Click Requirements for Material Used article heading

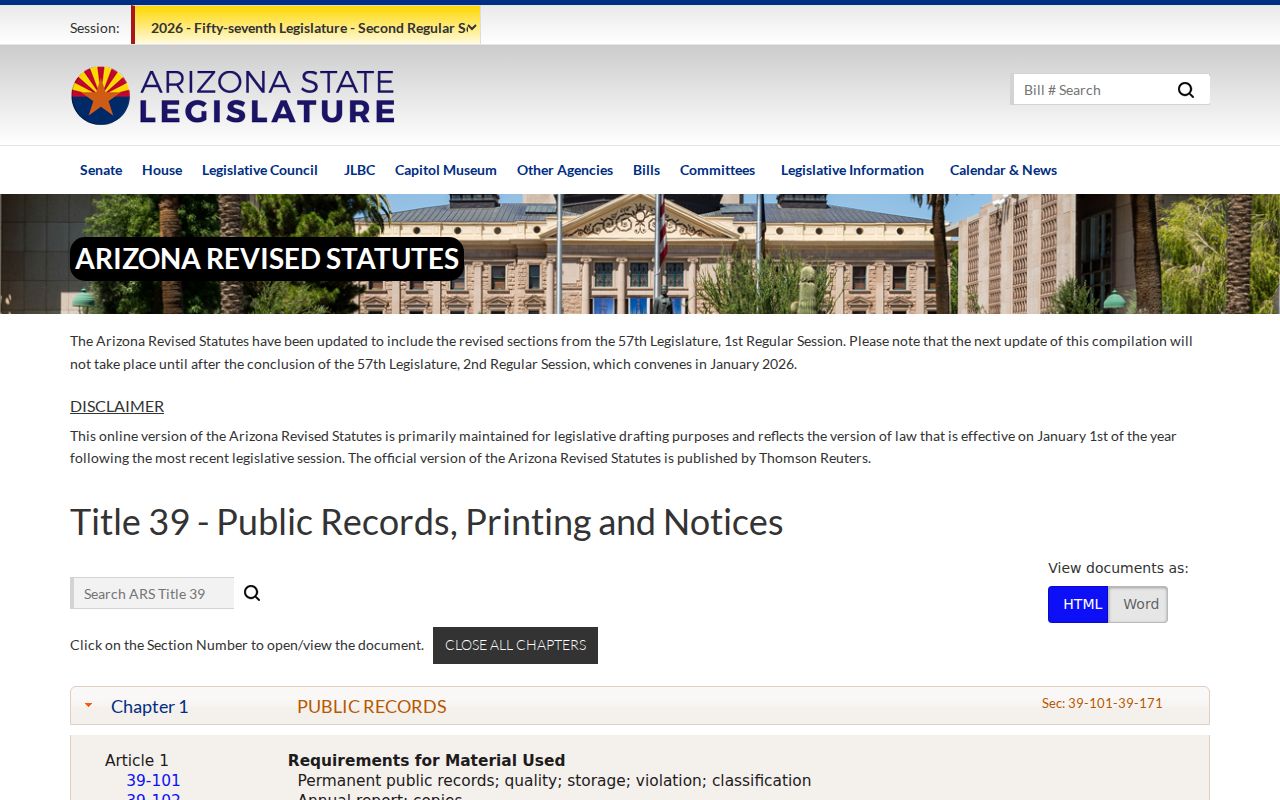(x=427, y=760)
